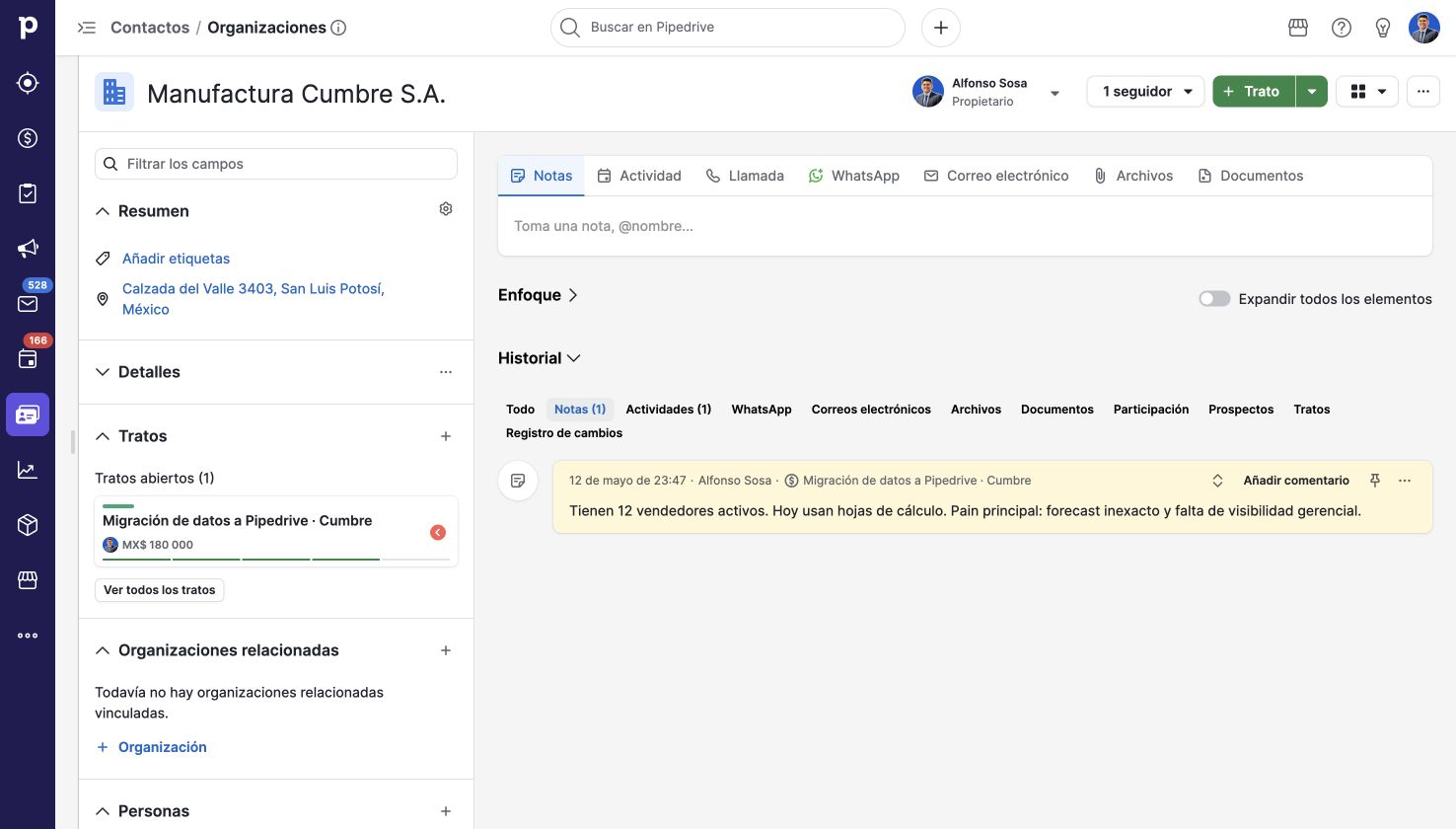Switch to the Llamada tab
The image size is (1456, 829).
click(745, 176)
